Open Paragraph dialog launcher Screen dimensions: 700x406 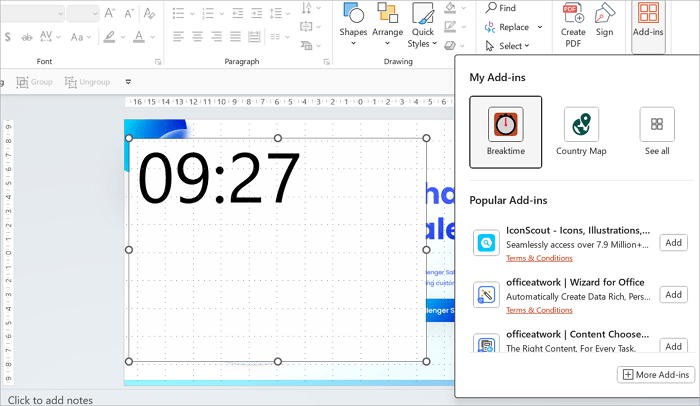coord(326,62)
